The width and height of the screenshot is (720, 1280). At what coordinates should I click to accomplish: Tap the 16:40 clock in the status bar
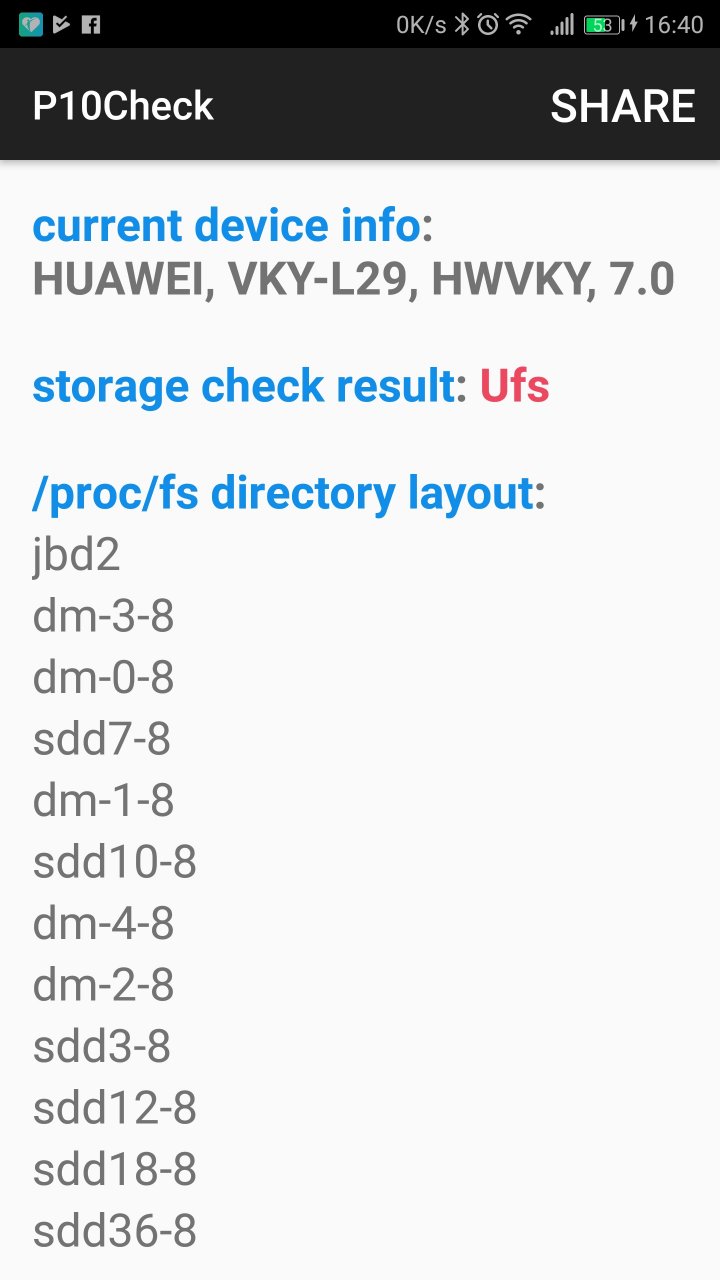(674, 24)
